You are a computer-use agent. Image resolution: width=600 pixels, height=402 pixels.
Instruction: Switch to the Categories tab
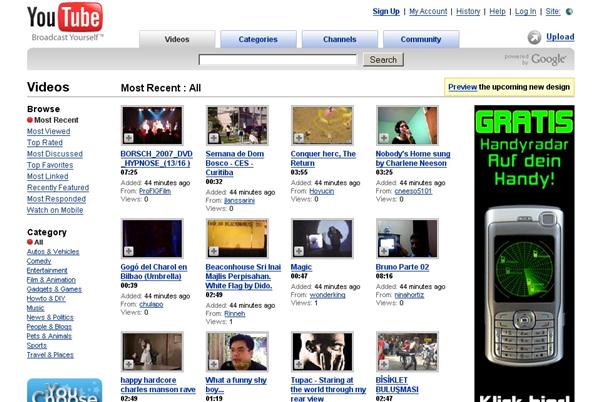point(258,40)
